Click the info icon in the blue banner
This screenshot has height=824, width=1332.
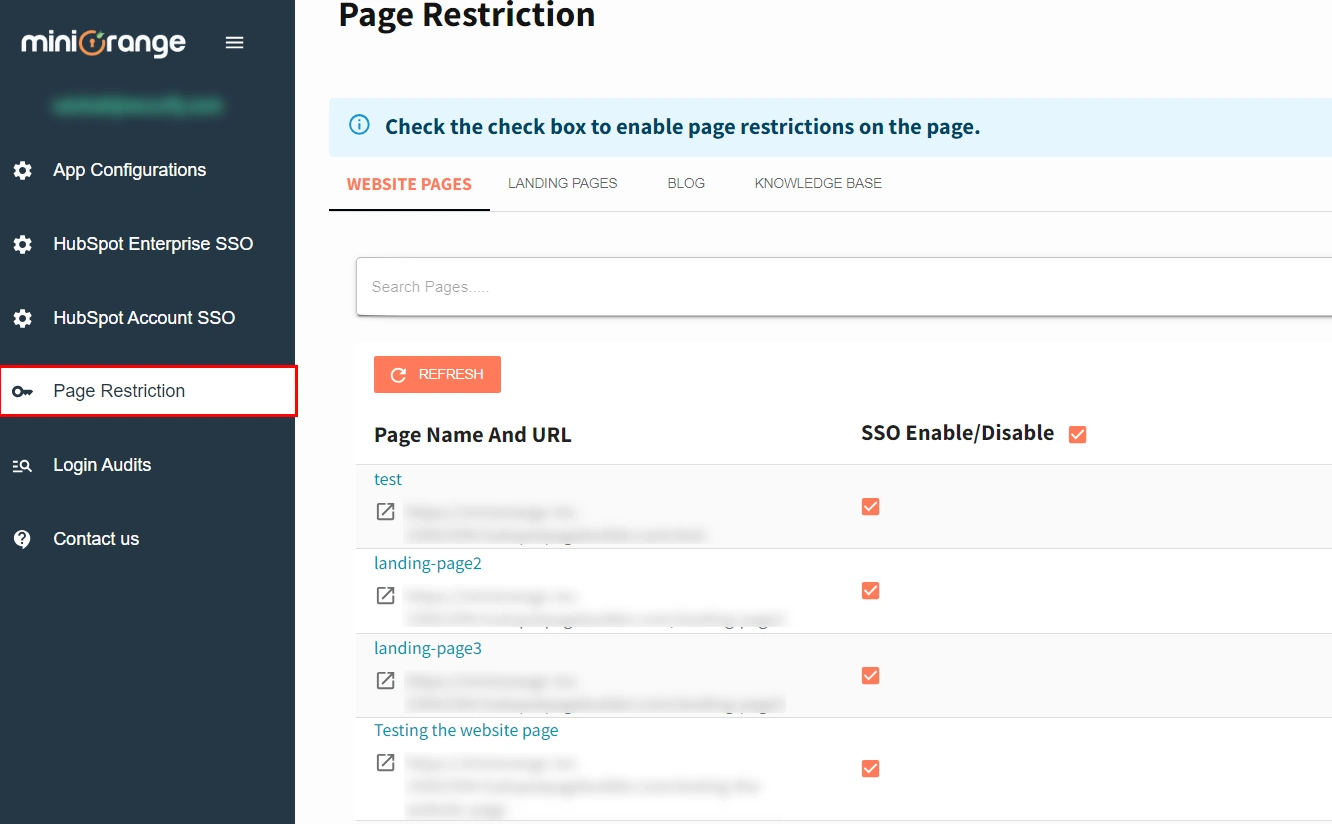pyautogui.click(x=359, y=125)
